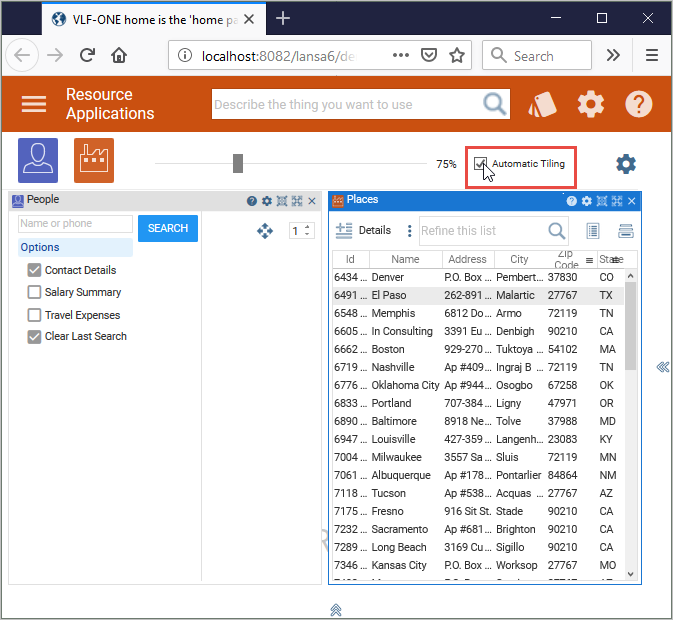This screenshot has width=673, height=620.
Task: Expand the bottom panel chevron
Action: pos(336,609)
